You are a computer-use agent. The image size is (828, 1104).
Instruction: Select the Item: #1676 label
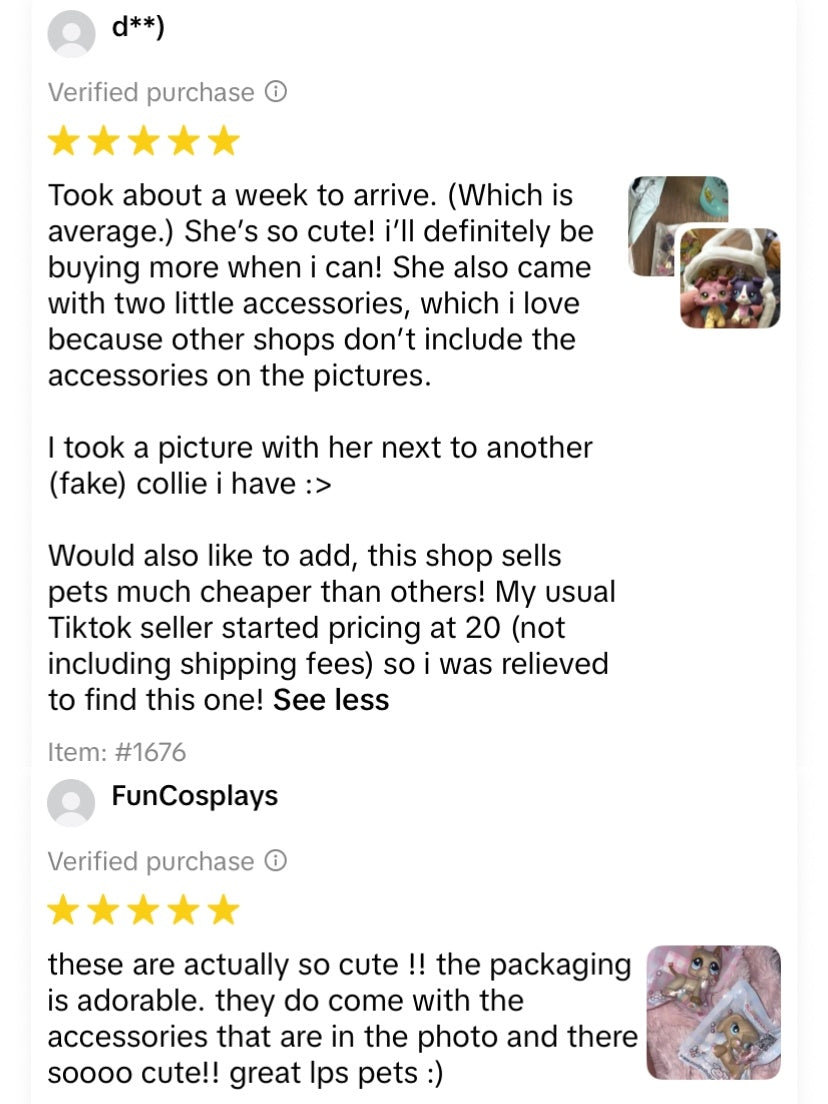coord(117,751)
